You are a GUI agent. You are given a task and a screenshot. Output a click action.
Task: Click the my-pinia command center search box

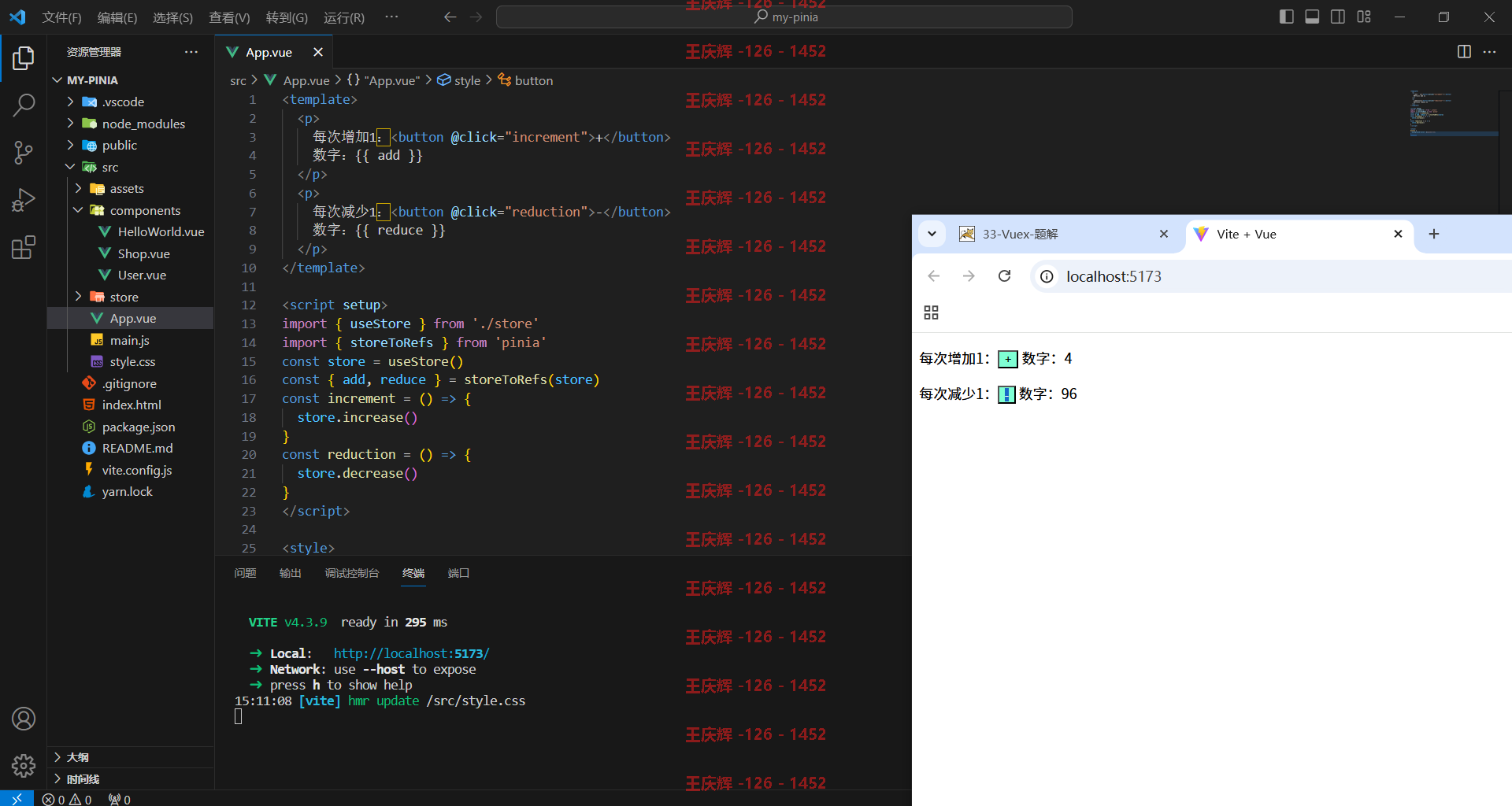[784, 17]
